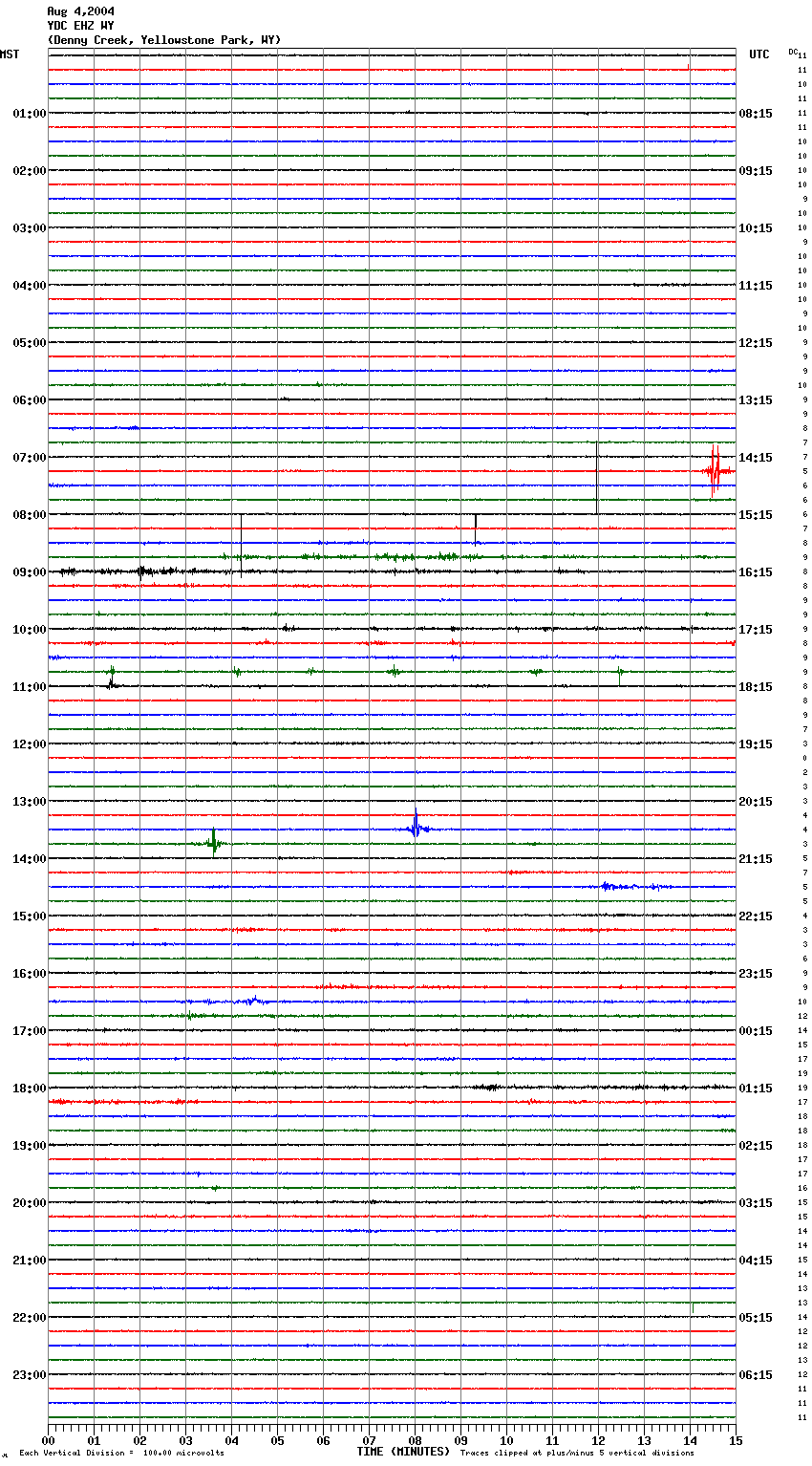Image resolution: width=812 pixels, height=1466 pixels.
Task: Select the "02:00" MST time label
Action: pos(30,171)
